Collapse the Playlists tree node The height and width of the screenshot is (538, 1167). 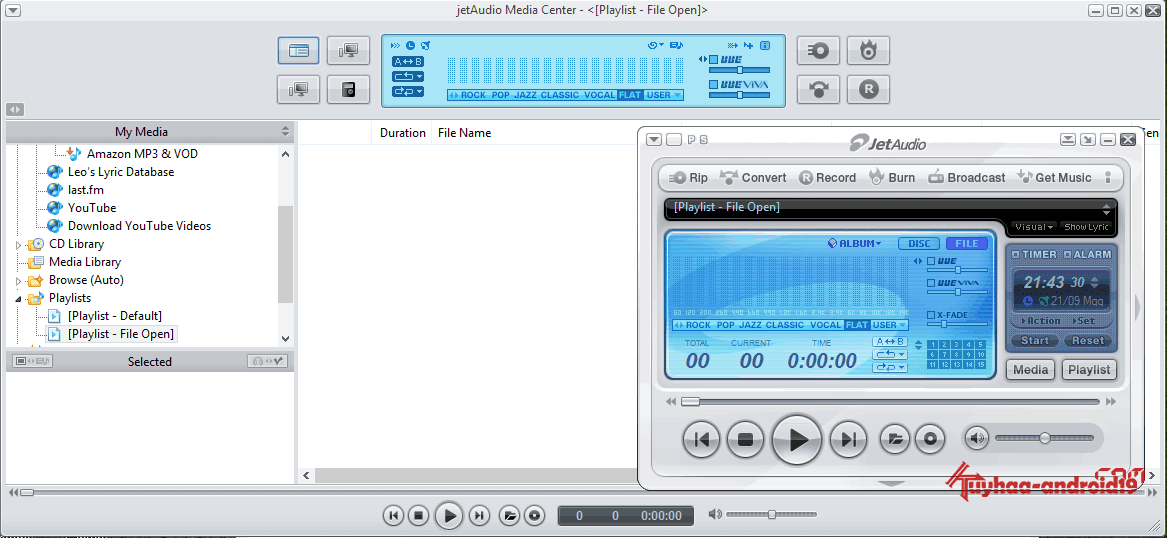click(19, 298)
